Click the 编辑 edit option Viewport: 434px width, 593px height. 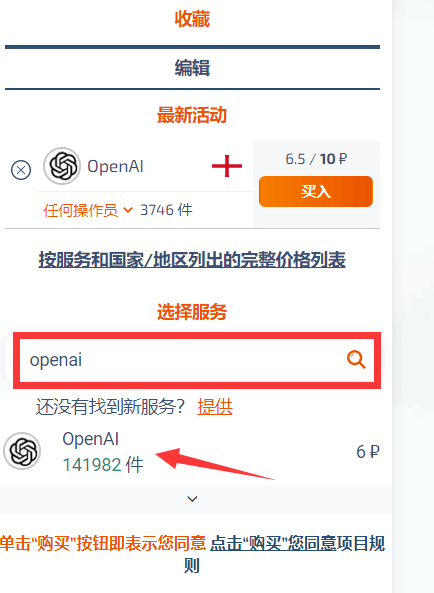coord(192,68)
